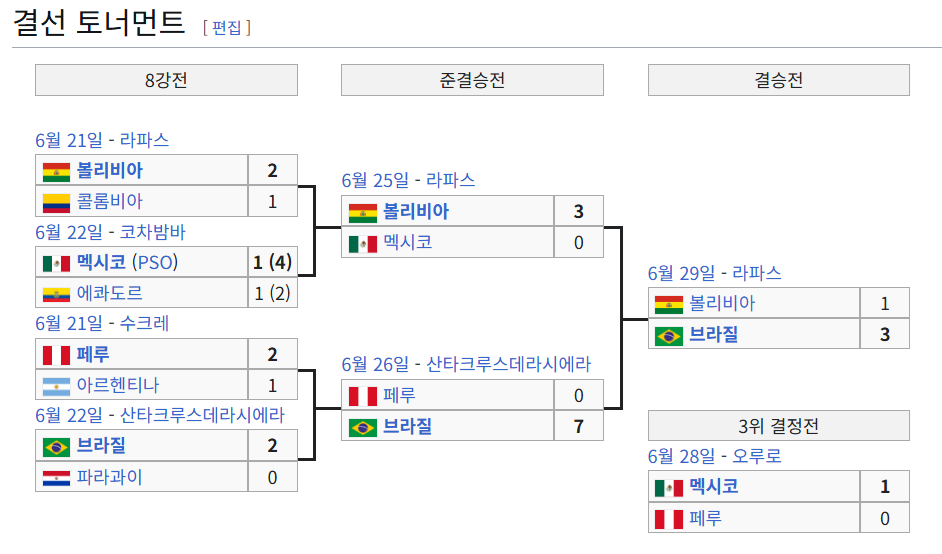
Task: Click the Ecuador flag icon
Action: coord(56,294)
